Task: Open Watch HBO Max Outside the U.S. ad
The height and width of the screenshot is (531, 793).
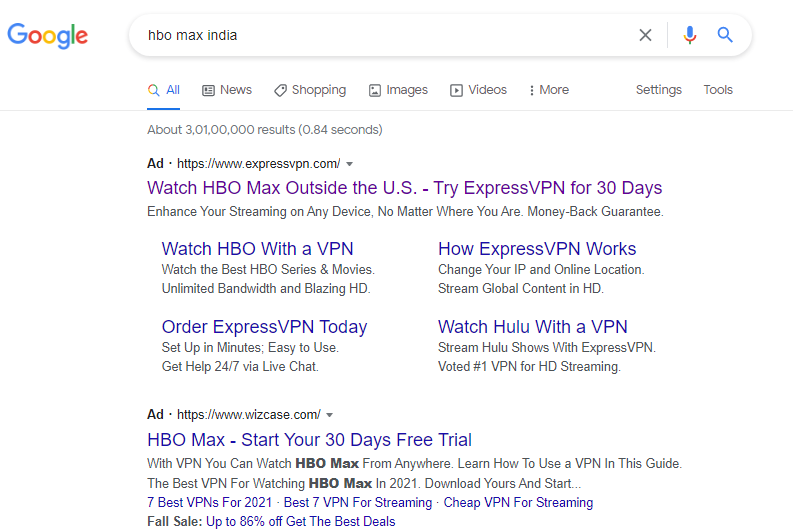Action: (405, 188)
